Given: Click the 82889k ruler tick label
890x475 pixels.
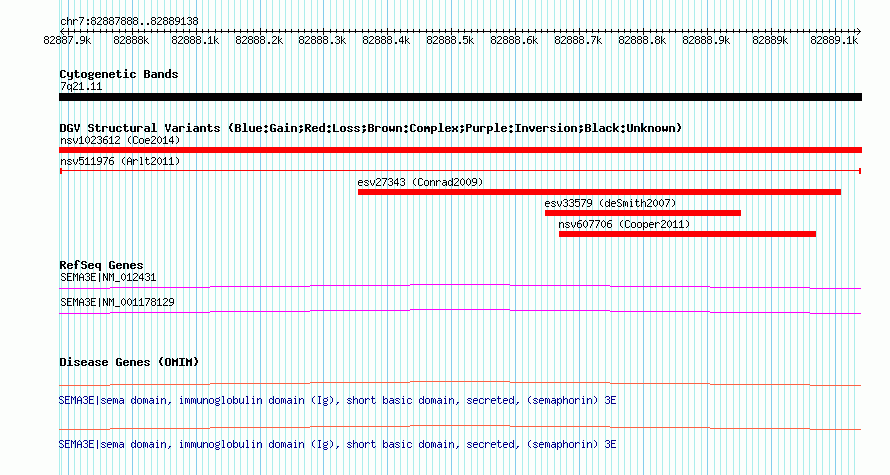Looking at the screenshot, I should (x=770, y=40).
